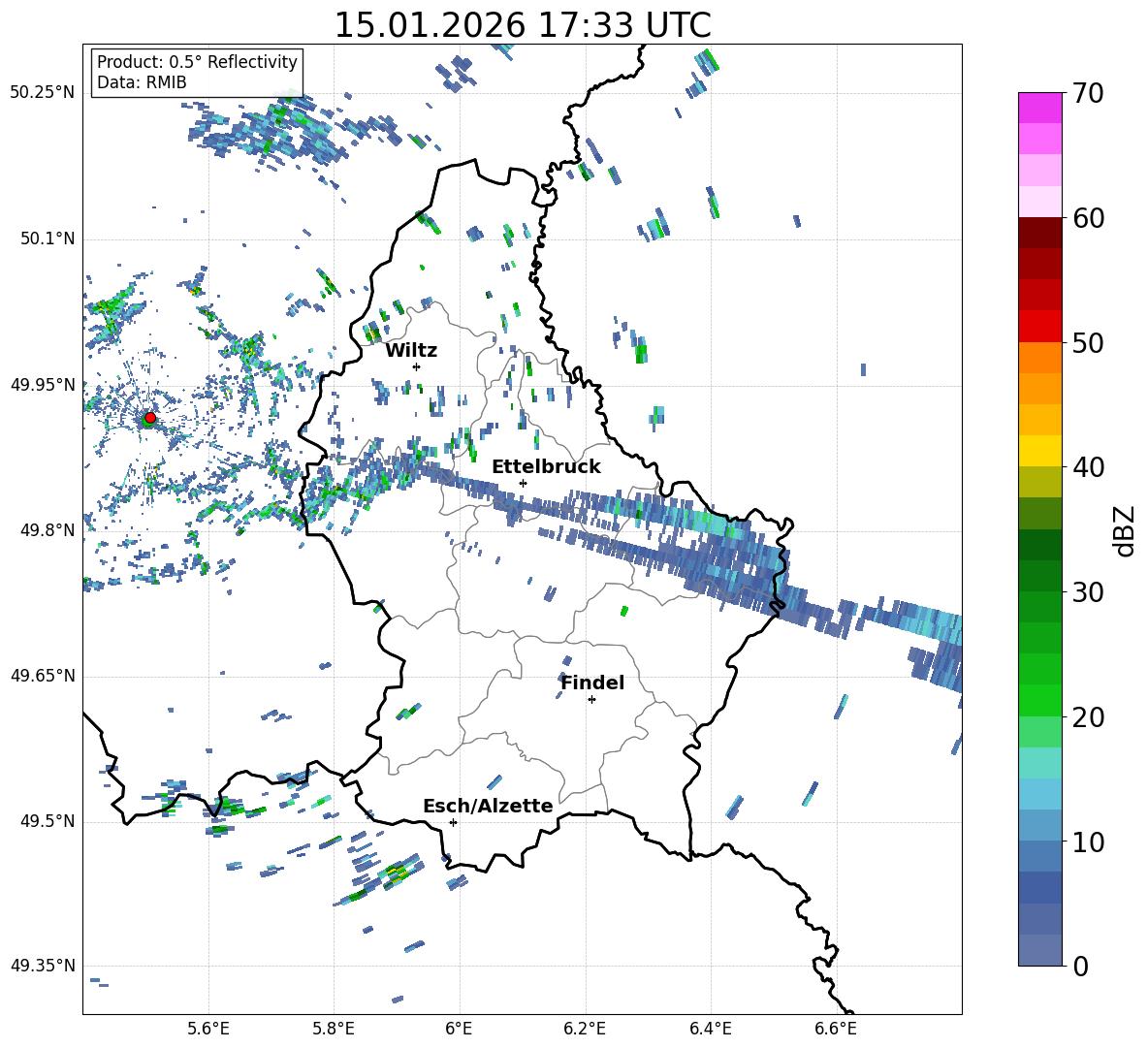
Task: Click the 'Findel' city label
Action: [x=592, y=683]
